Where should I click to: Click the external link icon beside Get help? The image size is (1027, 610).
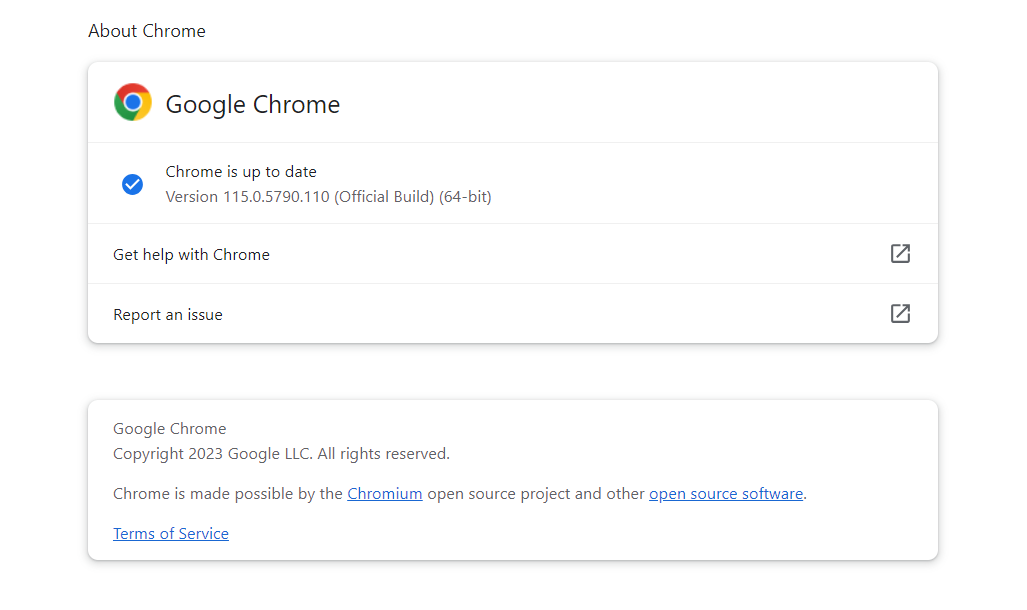[x=900, y=253]
